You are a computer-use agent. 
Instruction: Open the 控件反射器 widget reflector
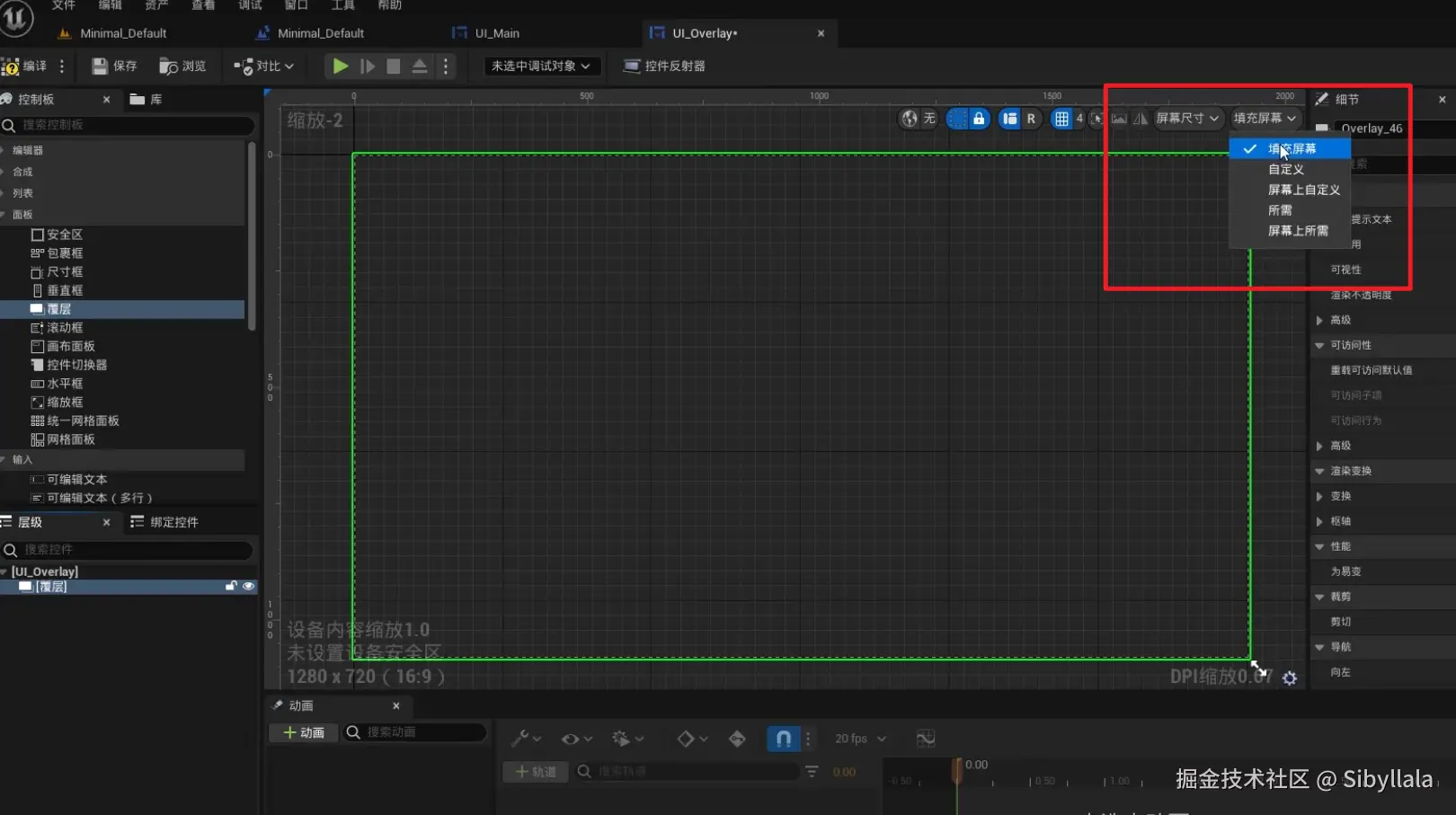point(665,66)
